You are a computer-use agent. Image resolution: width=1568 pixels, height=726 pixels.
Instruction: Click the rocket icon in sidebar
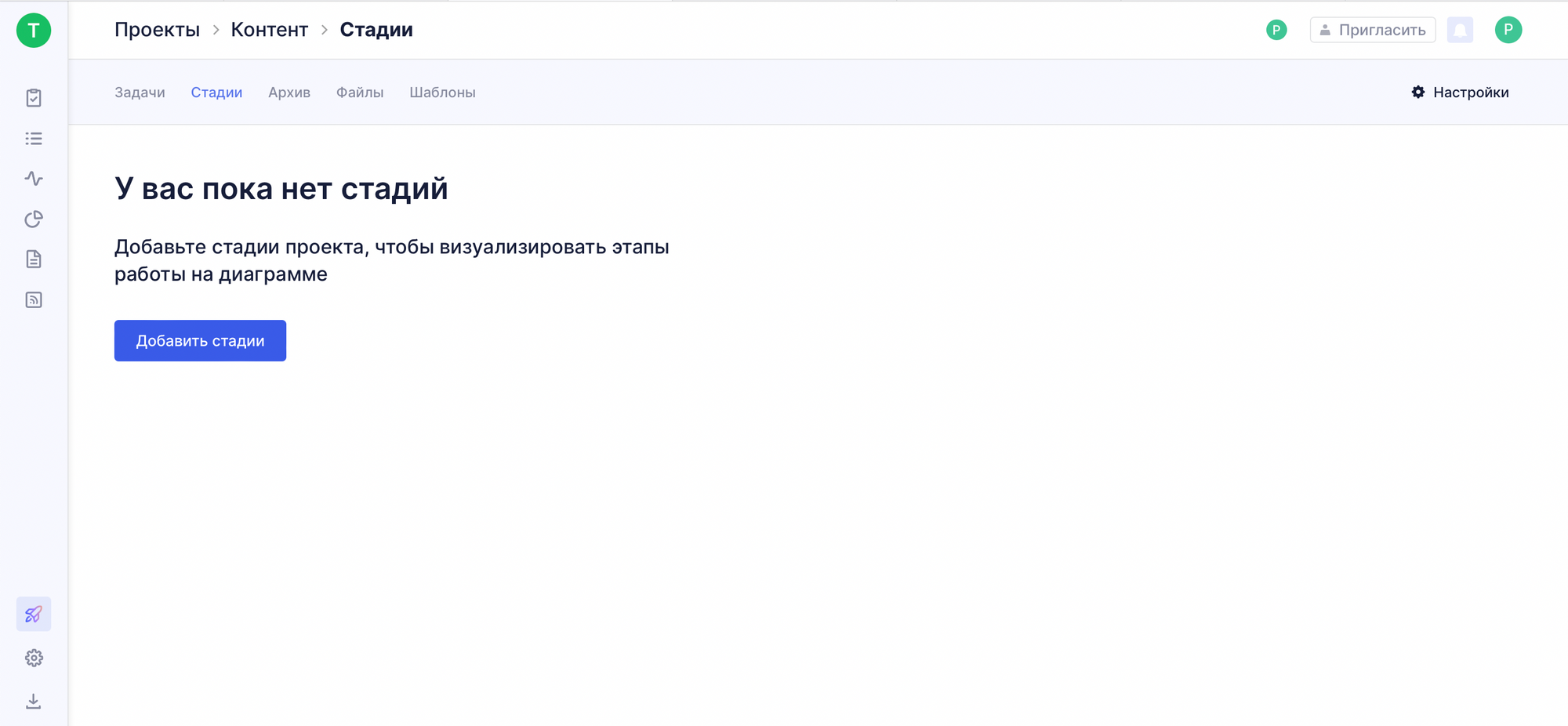34,614
